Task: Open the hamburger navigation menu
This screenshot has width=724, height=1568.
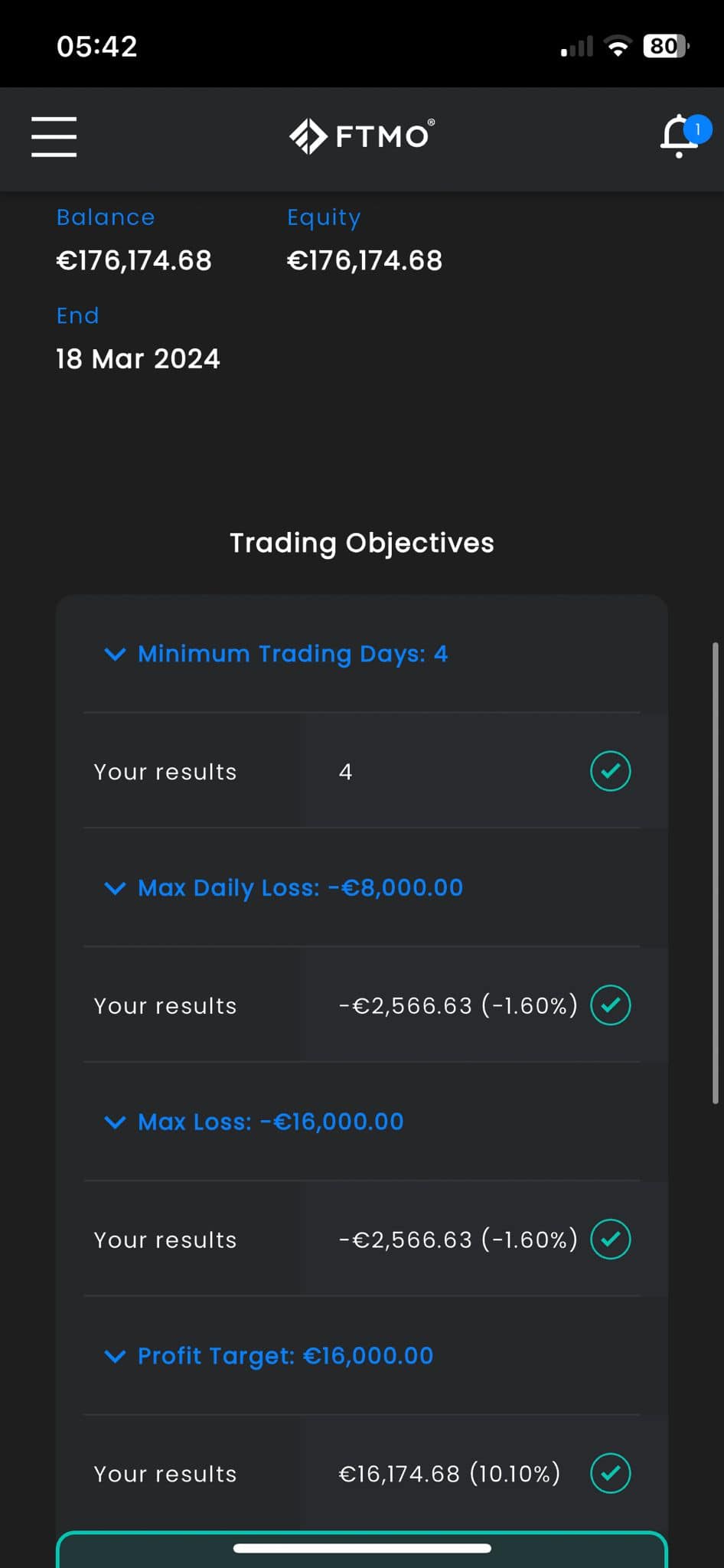Action: (54, 137)
